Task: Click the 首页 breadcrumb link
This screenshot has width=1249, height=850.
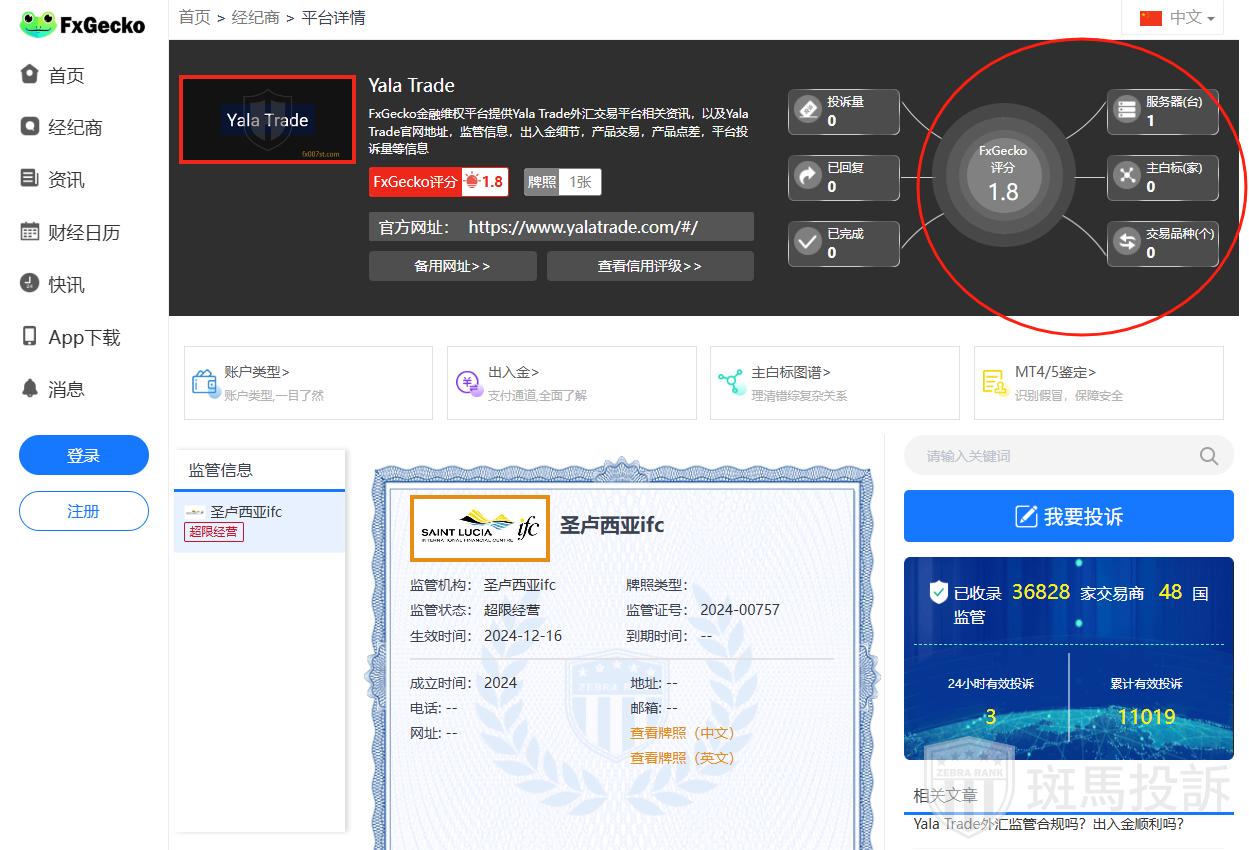Action: click(194, 17)
